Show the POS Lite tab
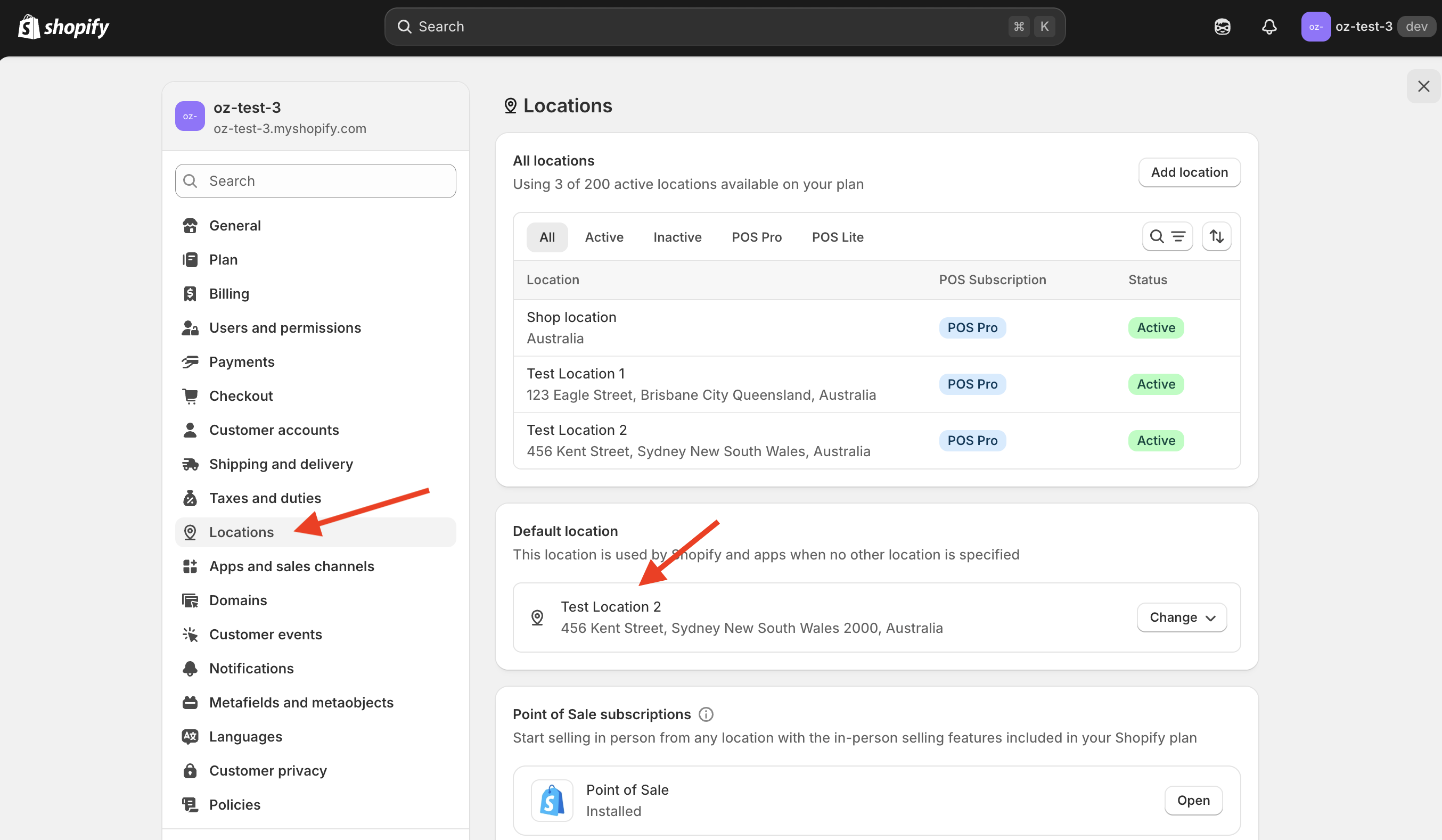Screen dimensions: 1442x840 837,237
